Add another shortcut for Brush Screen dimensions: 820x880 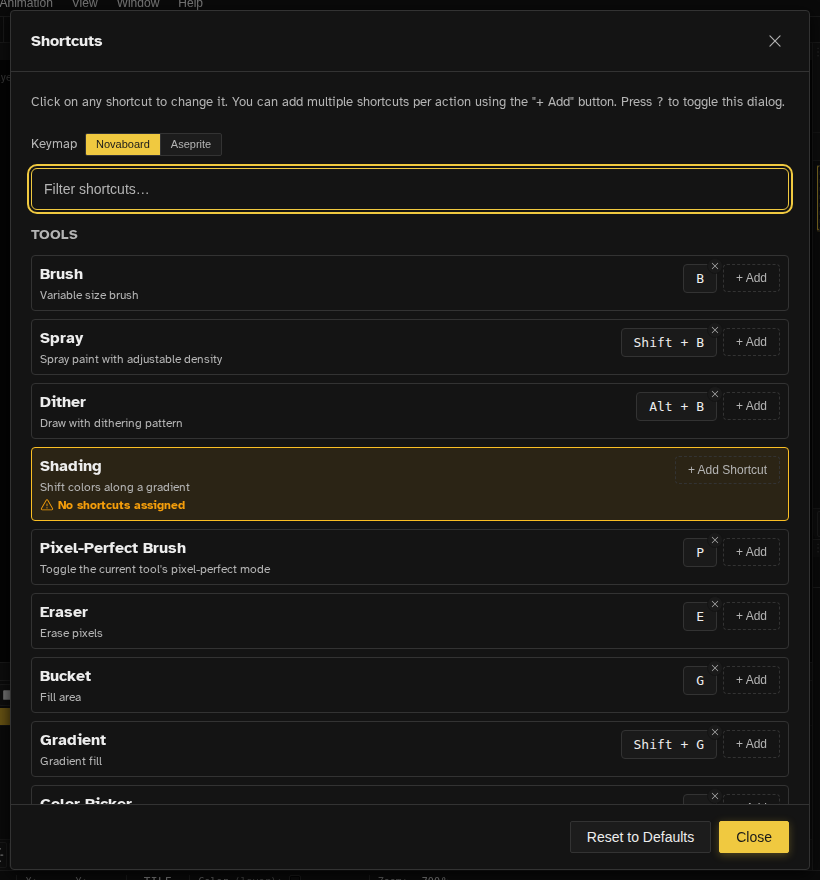coord(751,278)
